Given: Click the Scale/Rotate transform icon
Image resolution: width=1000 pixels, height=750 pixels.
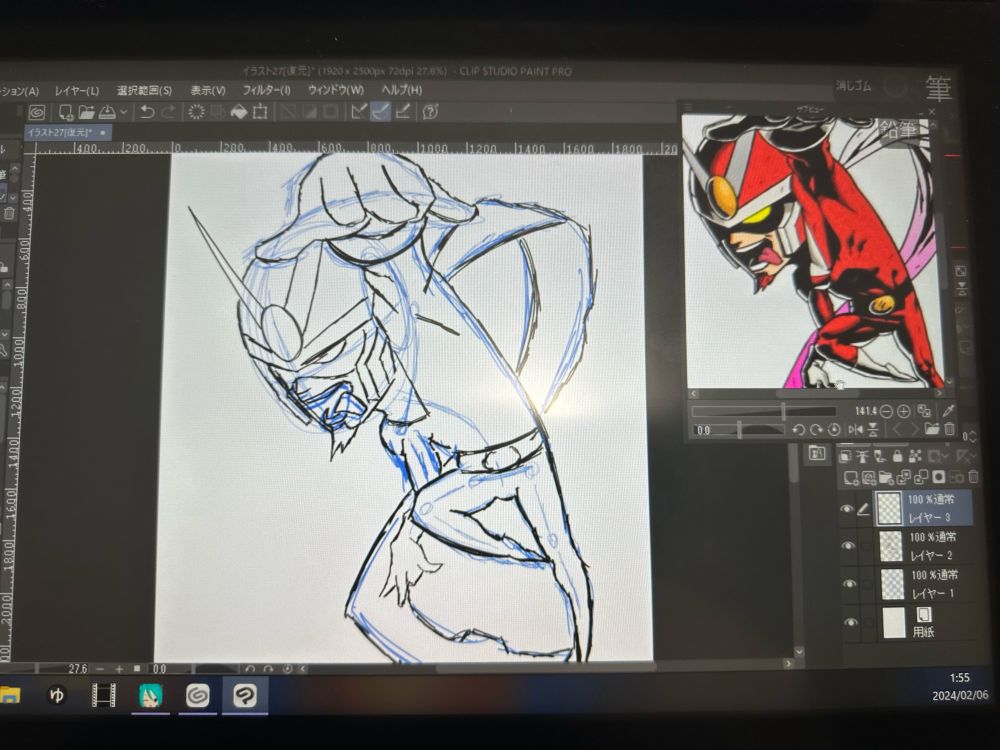Looking at the screenshot, I should point(260,112).
